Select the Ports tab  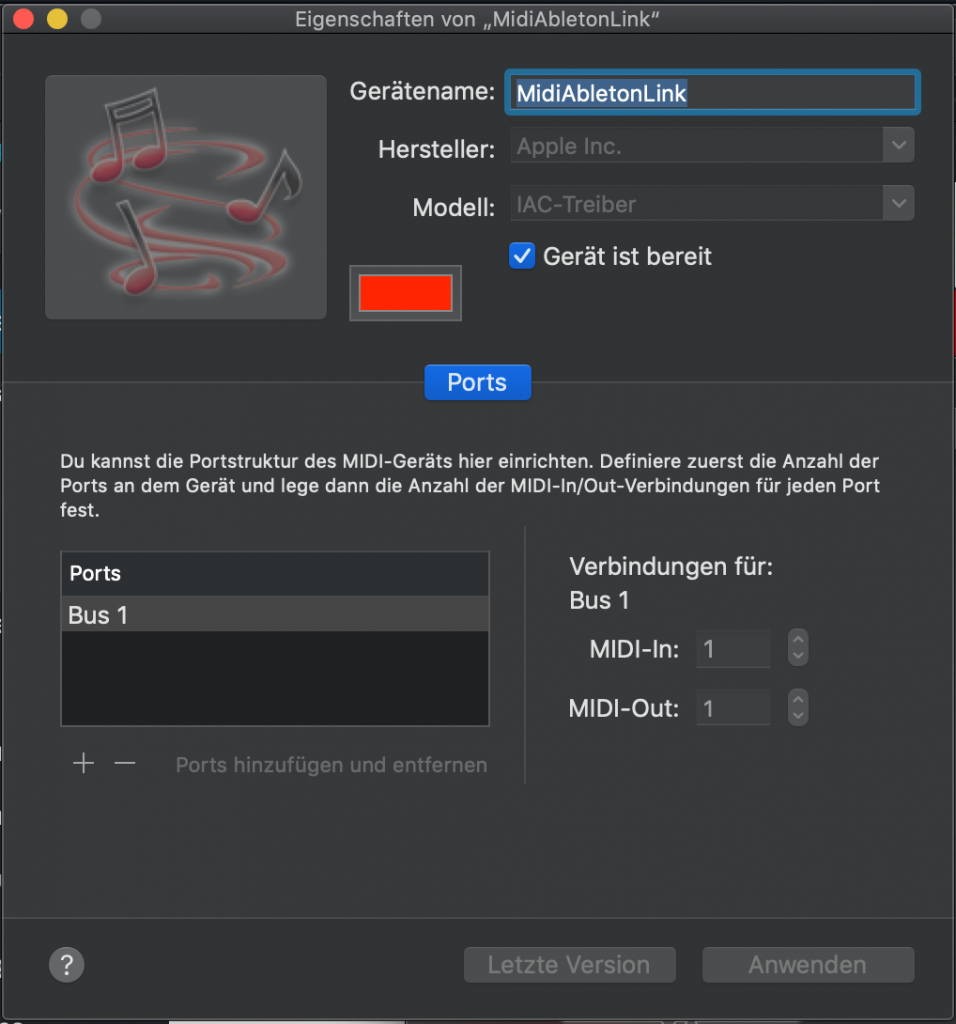click(477, 382)
